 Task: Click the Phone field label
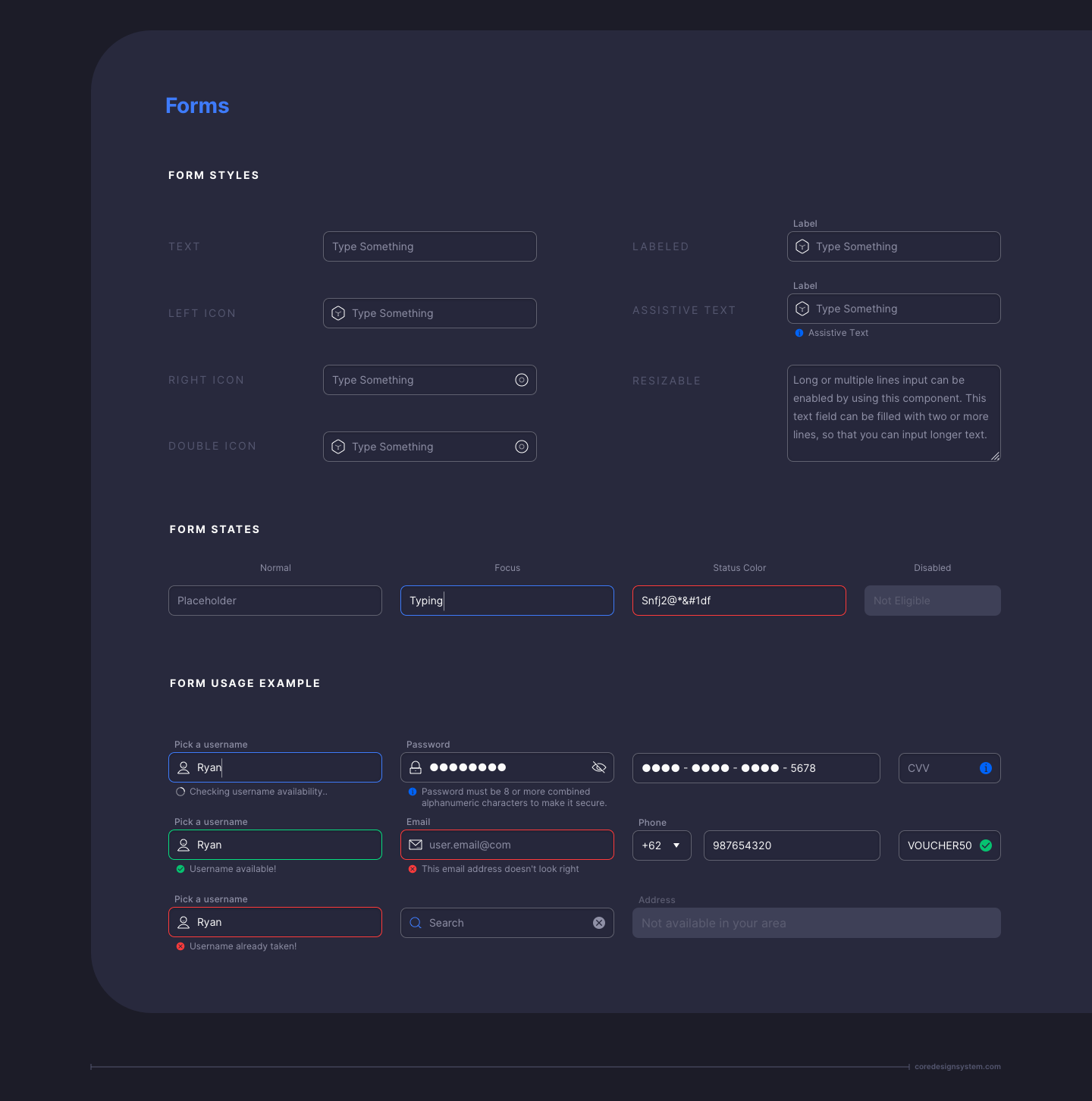[x=652, y=823]
